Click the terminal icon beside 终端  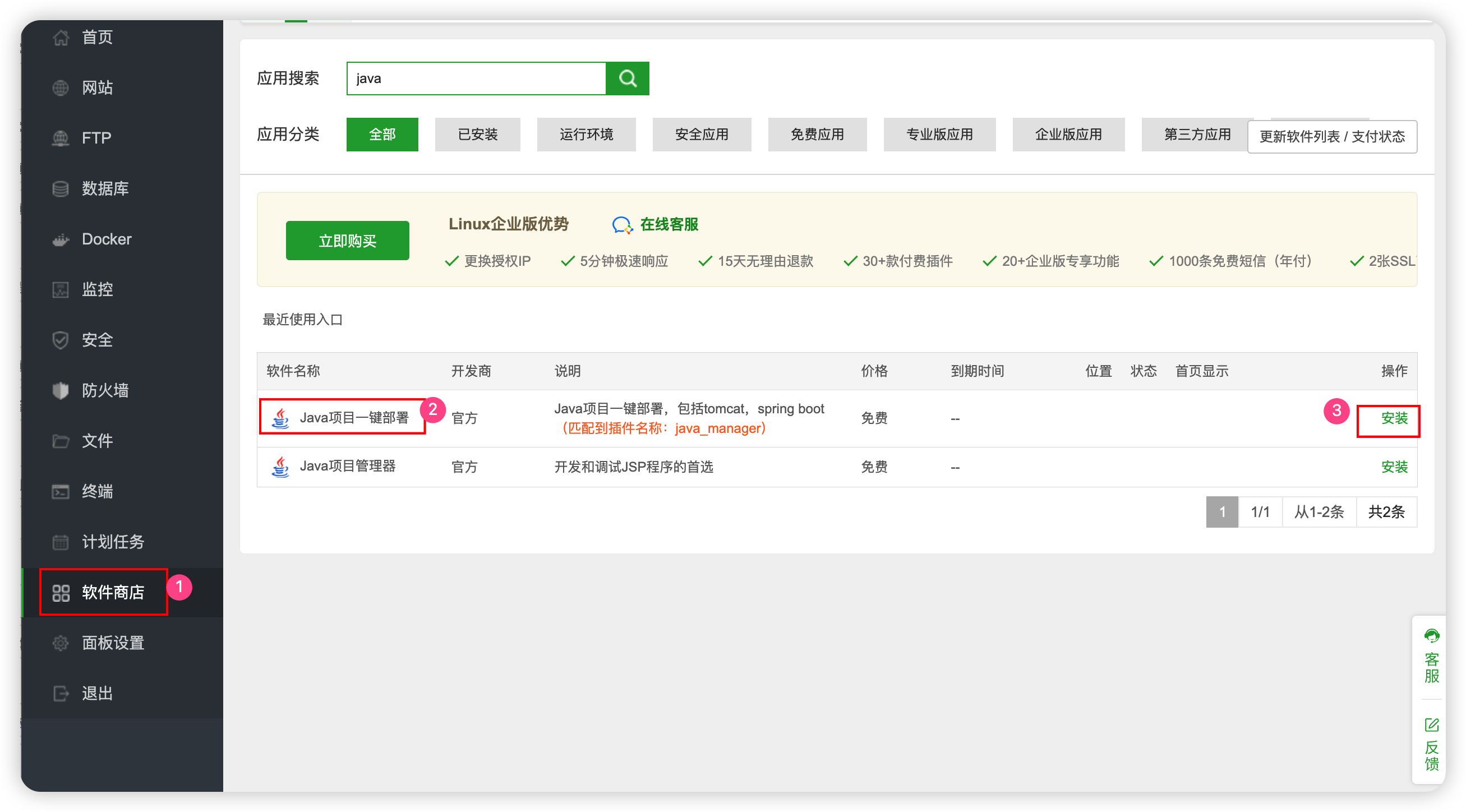(x=61, y=492)
